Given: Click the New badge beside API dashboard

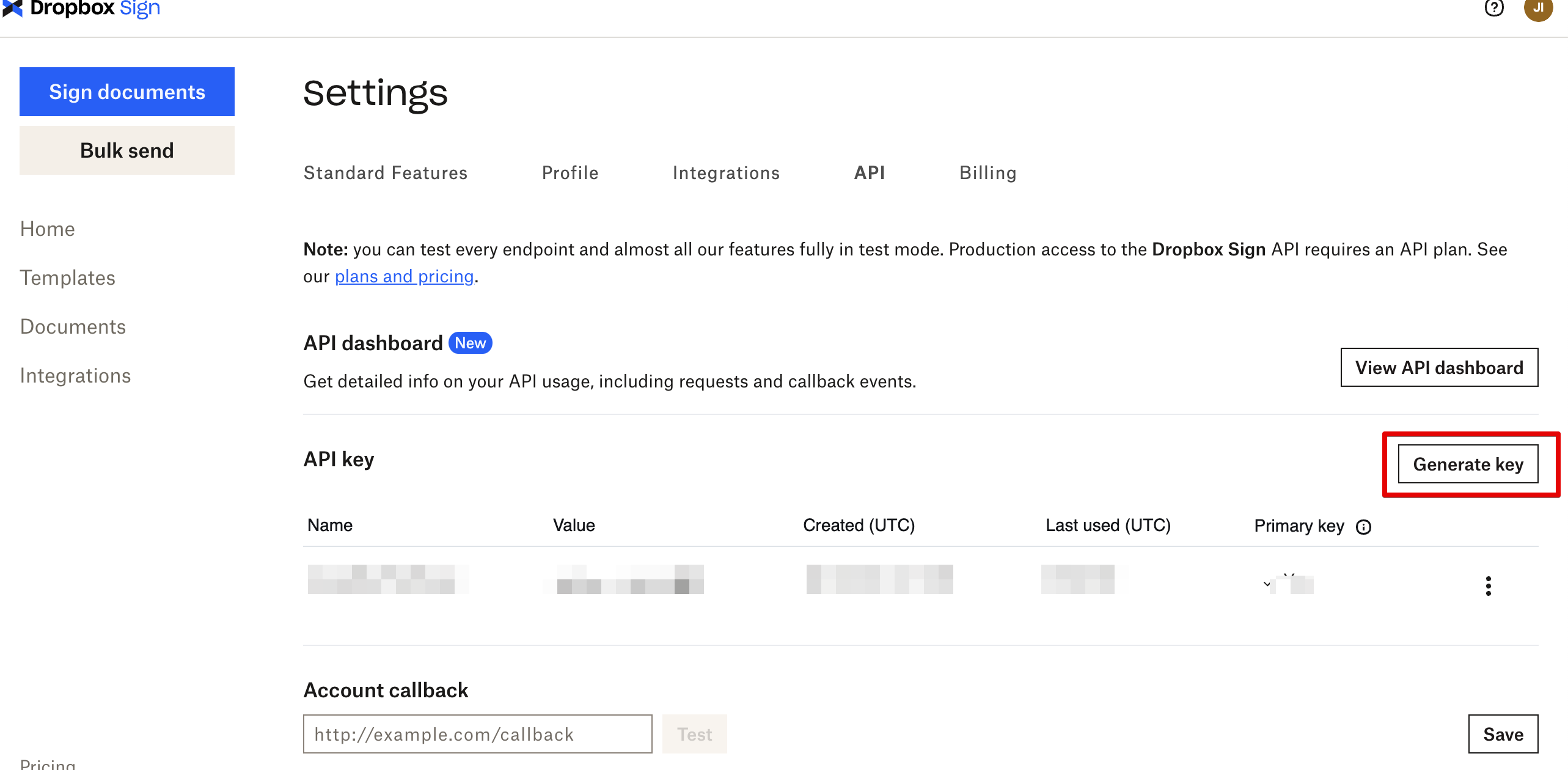Looking at the screenshot, I should tap(470, 343).
